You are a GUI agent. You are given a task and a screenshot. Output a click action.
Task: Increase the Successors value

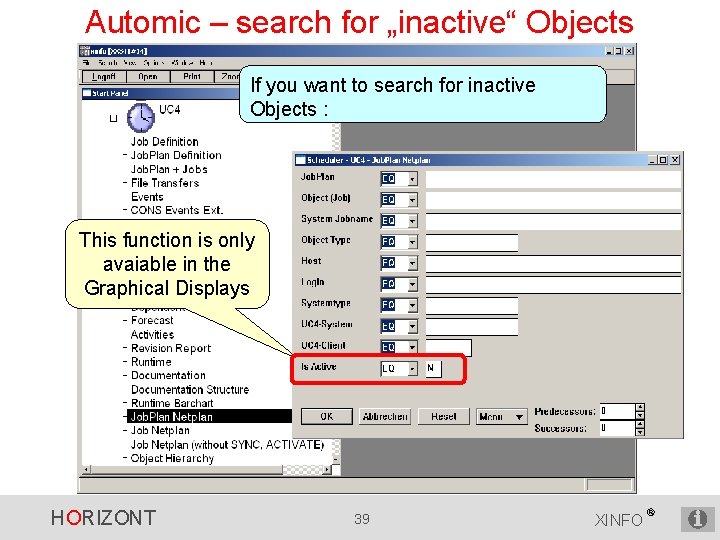[640, 424]
